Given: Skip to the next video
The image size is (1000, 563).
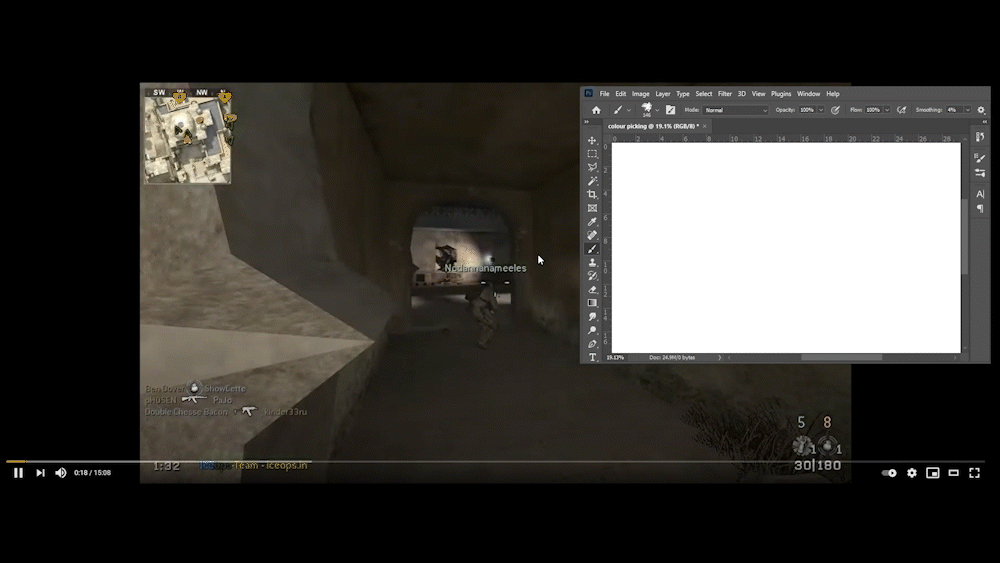Looking at the screenshot, I should click(x=40, y=473).
